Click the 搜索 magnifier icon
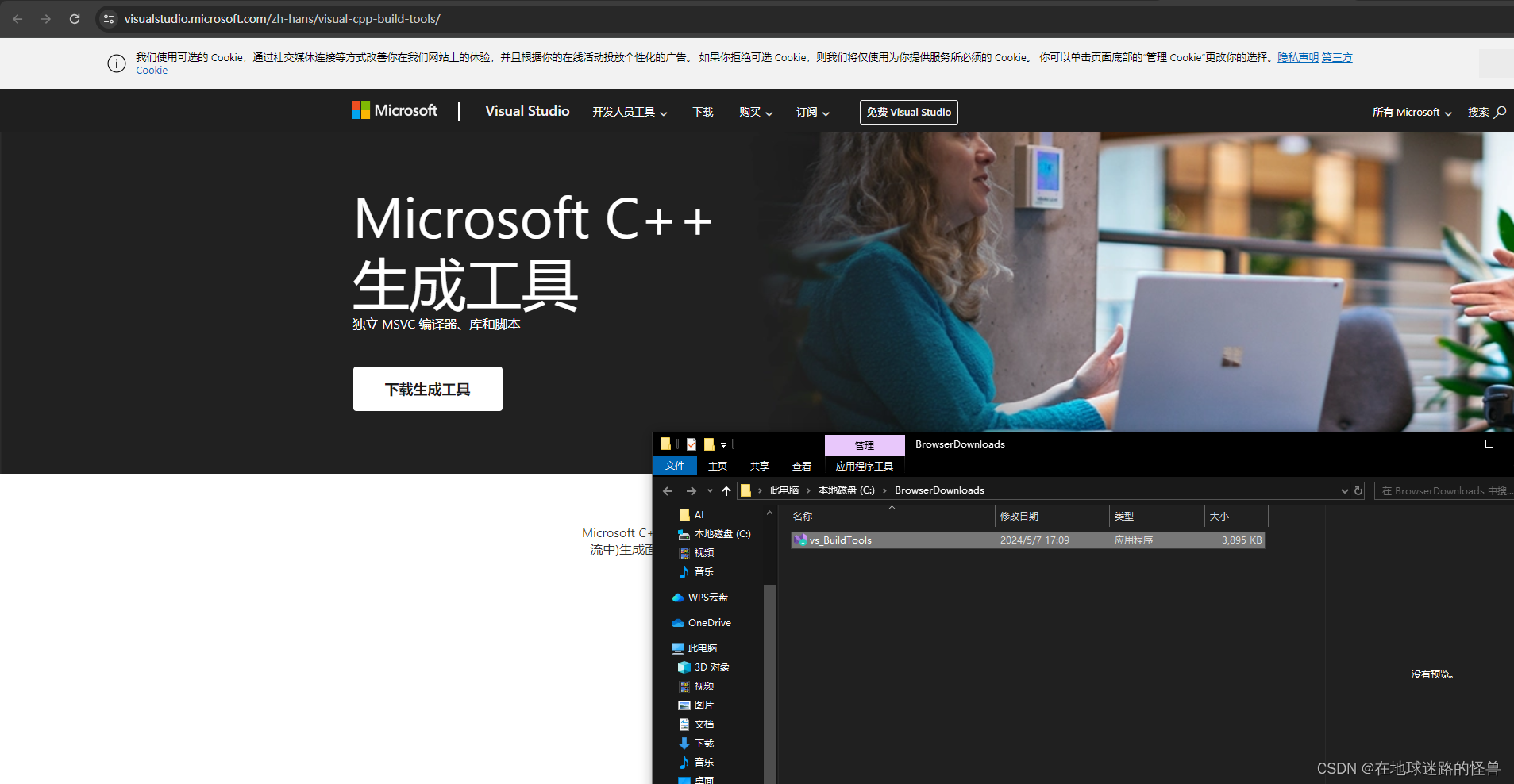 (x=1500, y=112)
